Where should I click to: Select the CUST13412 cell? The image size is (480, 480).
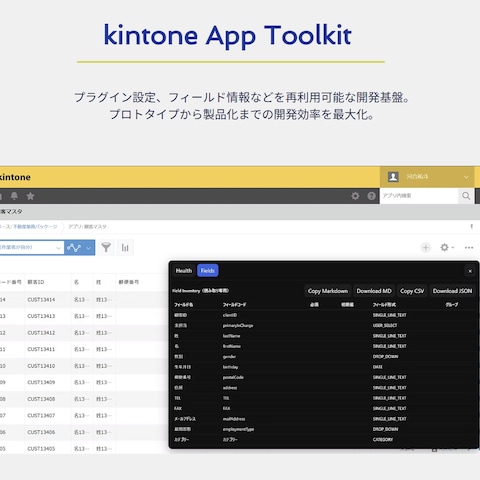[x=41, y=333]
